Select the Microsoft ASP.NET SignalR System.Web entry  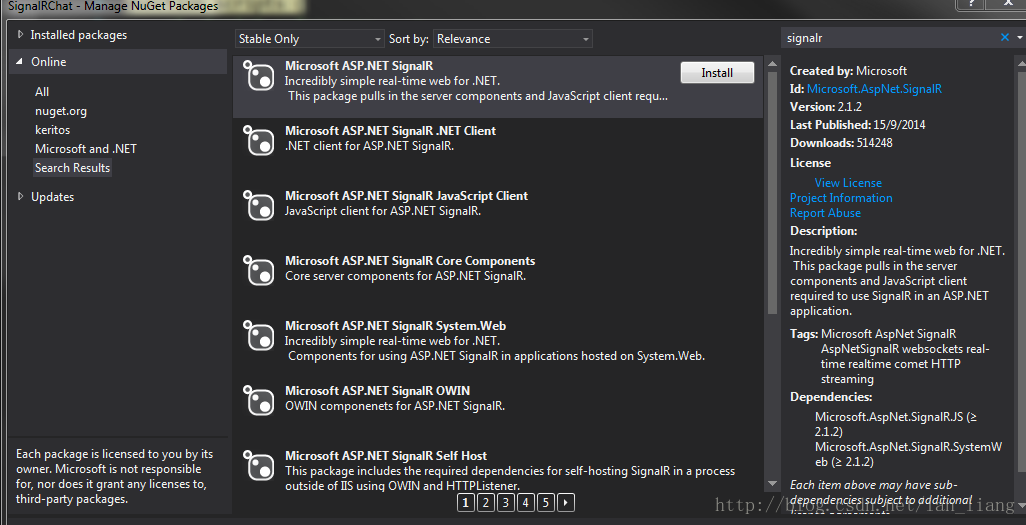498,344
